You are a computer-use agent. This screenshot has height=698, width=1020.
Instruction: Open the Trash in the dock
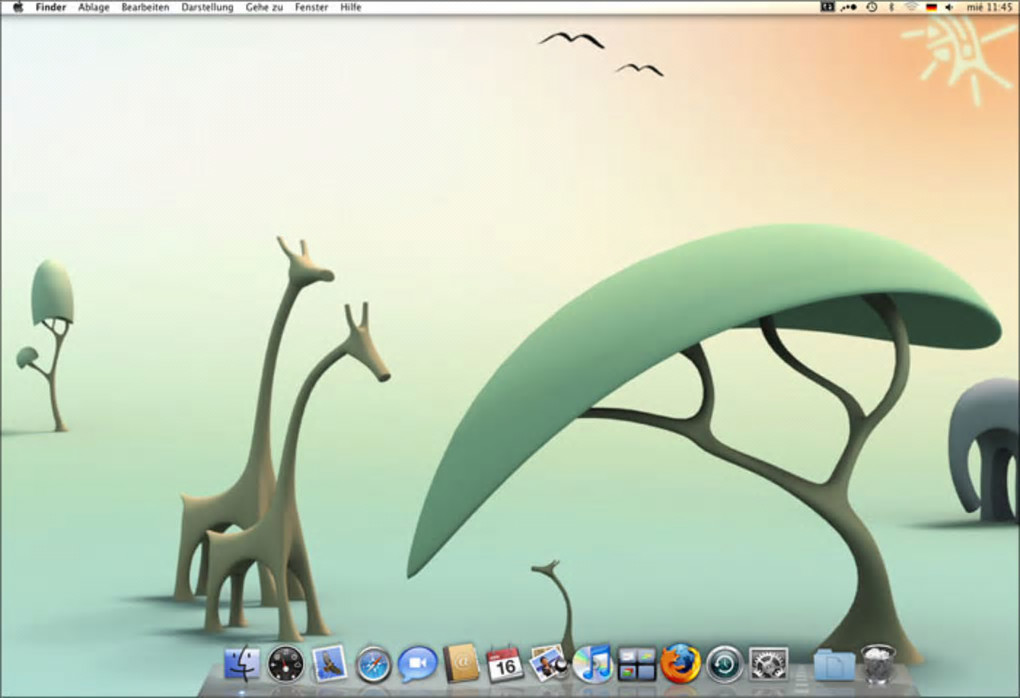point(878,664)
